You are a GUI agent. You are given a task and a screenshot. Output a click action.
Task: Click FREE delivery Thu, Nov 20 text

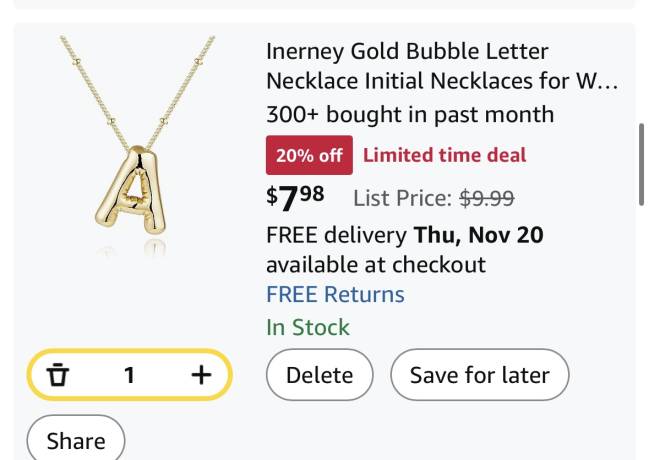point(404,236)
